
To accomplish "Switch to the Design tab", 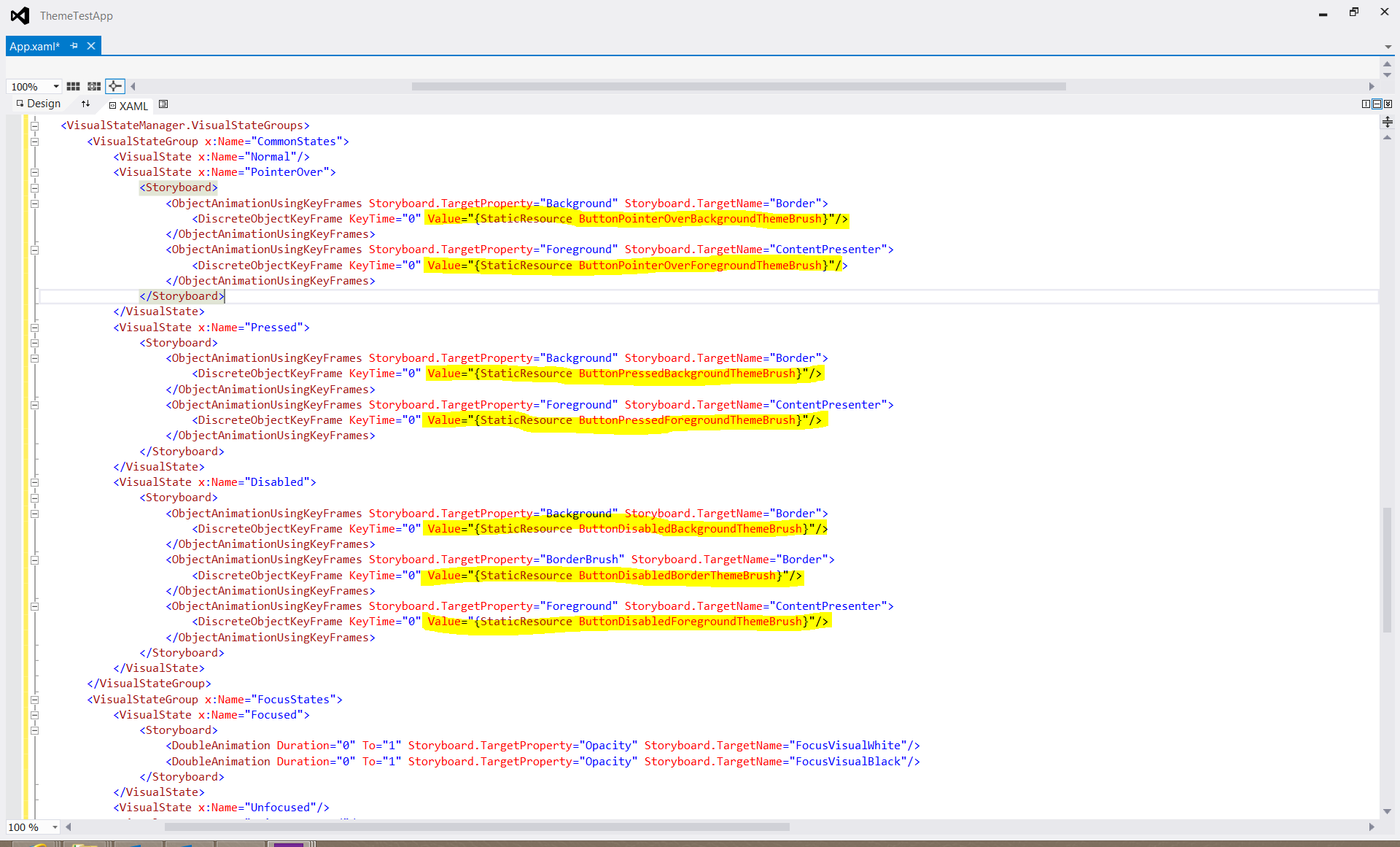I will [43, 104].
